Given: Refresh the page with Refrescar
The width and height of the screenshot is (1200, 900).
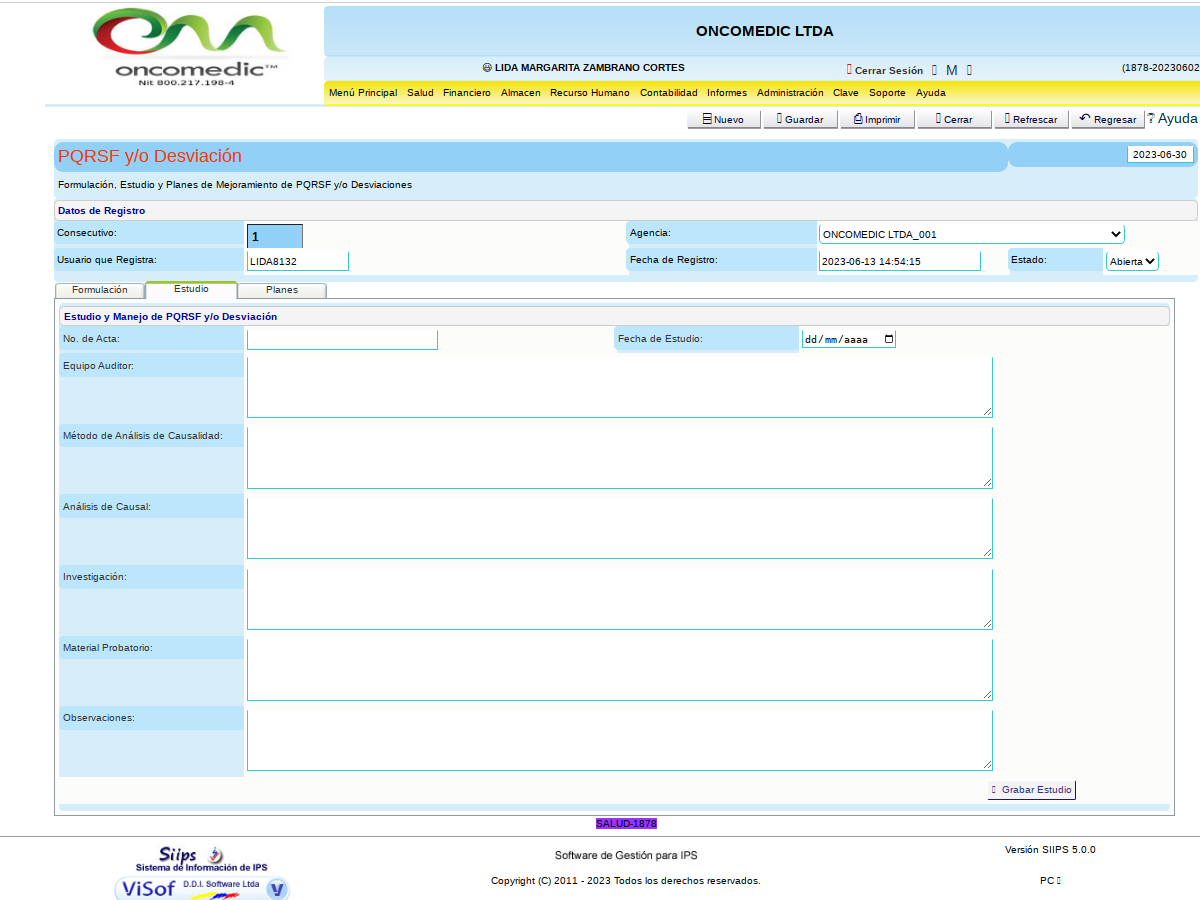Looking at the screenshot, I should [x=1029, y=119].
